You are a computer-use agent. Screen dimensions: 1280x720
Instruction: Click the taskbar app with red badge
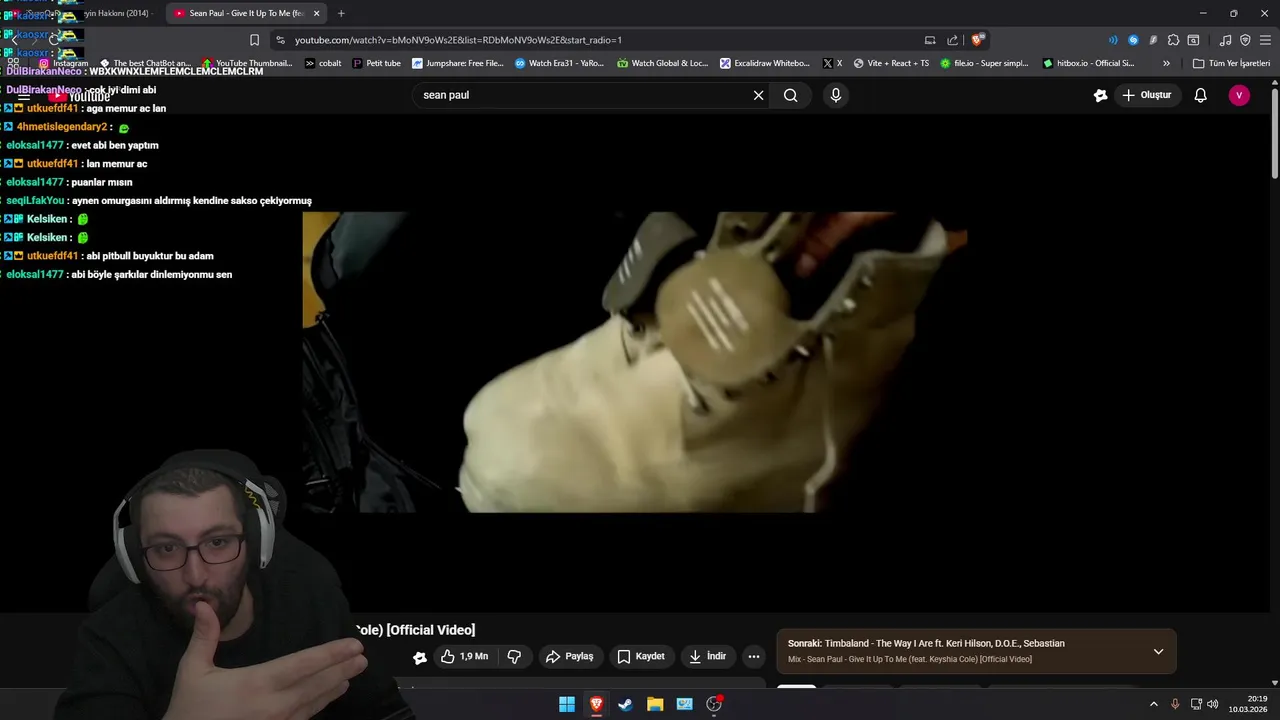[714, 704]
